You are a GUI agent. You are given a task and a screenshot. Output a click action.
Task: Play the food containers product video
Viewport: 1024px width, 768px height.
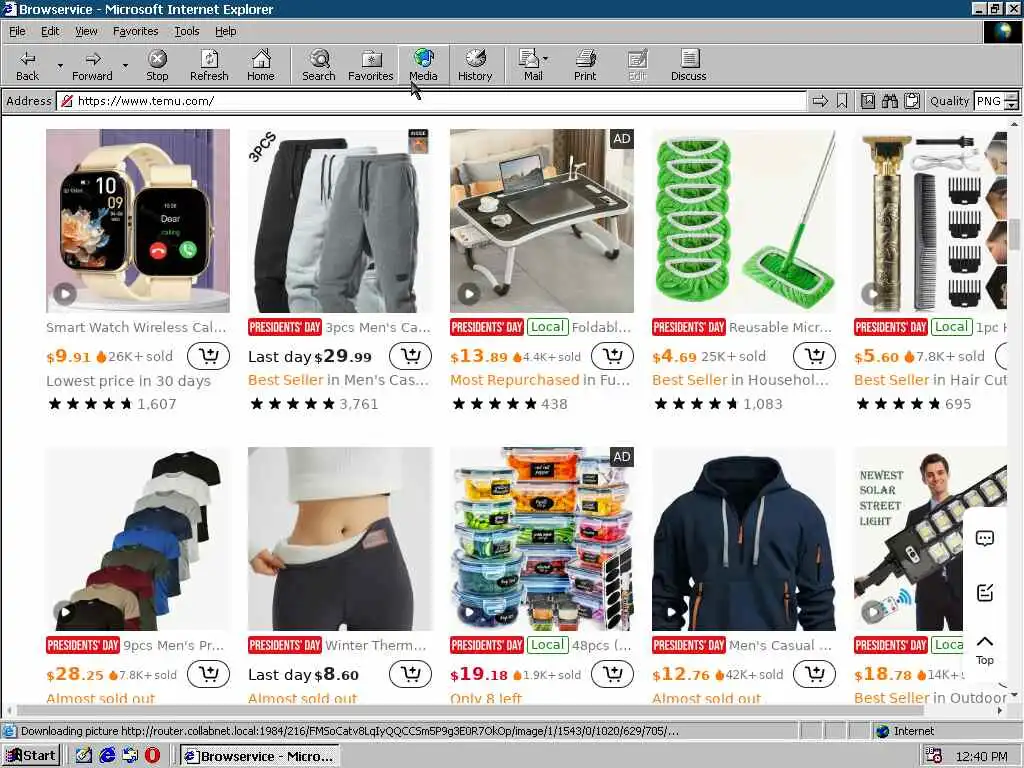[x=469, y=612]
